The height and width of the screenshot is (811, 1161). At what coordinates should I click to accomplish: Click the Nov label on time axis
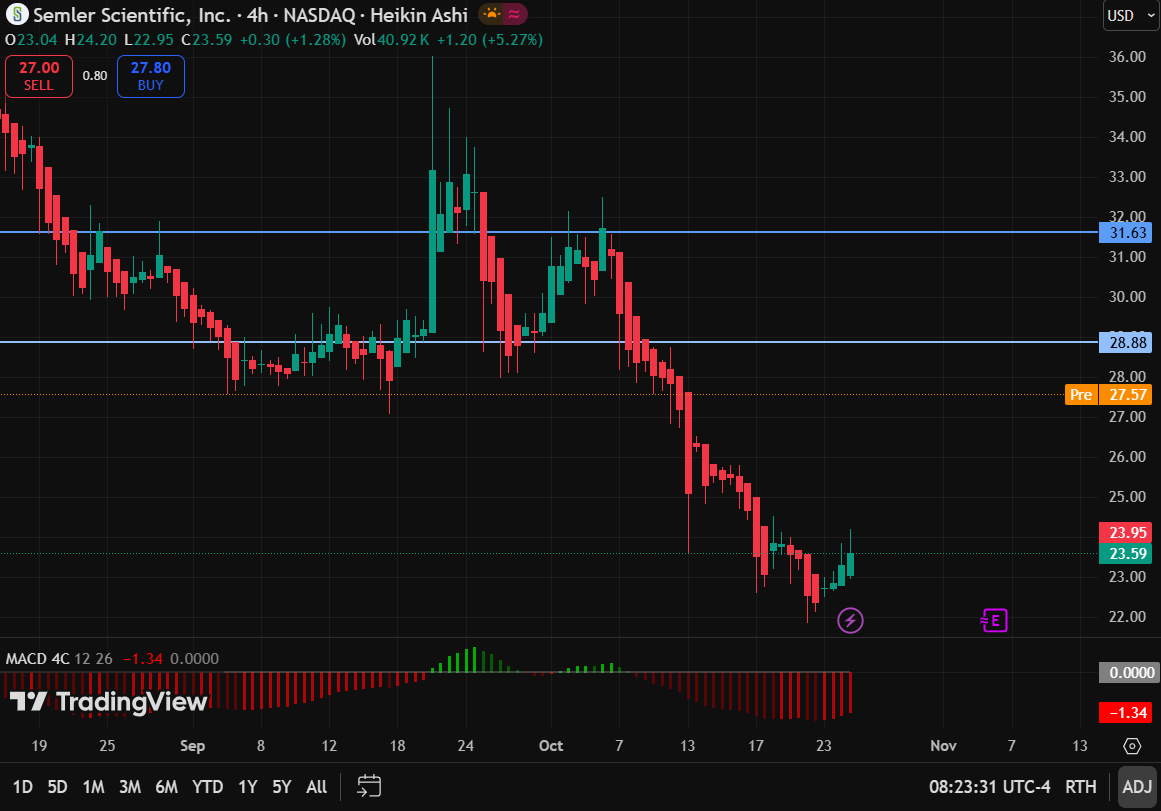[x=943, y=746]
